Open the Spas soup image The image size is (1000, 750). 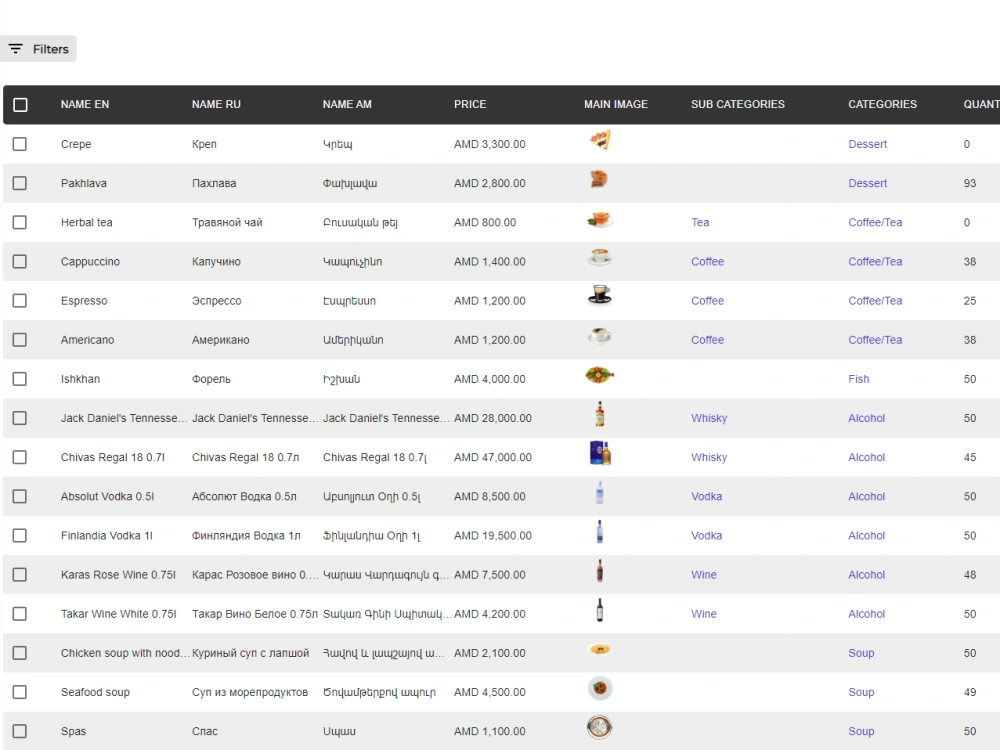pos(599,727)
